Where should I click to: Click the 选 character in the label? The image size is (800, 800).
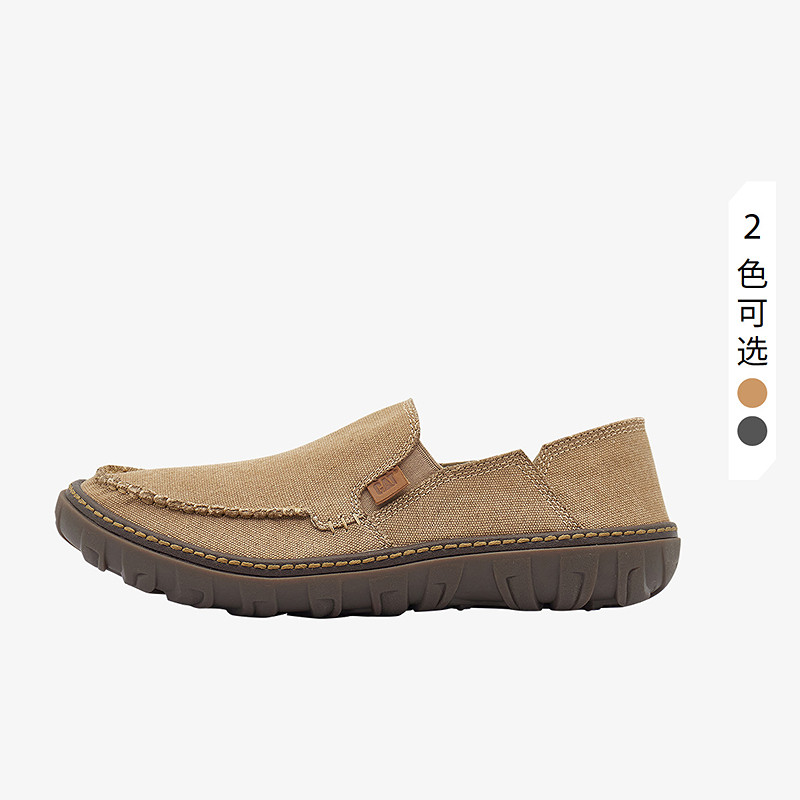[752, 351]
